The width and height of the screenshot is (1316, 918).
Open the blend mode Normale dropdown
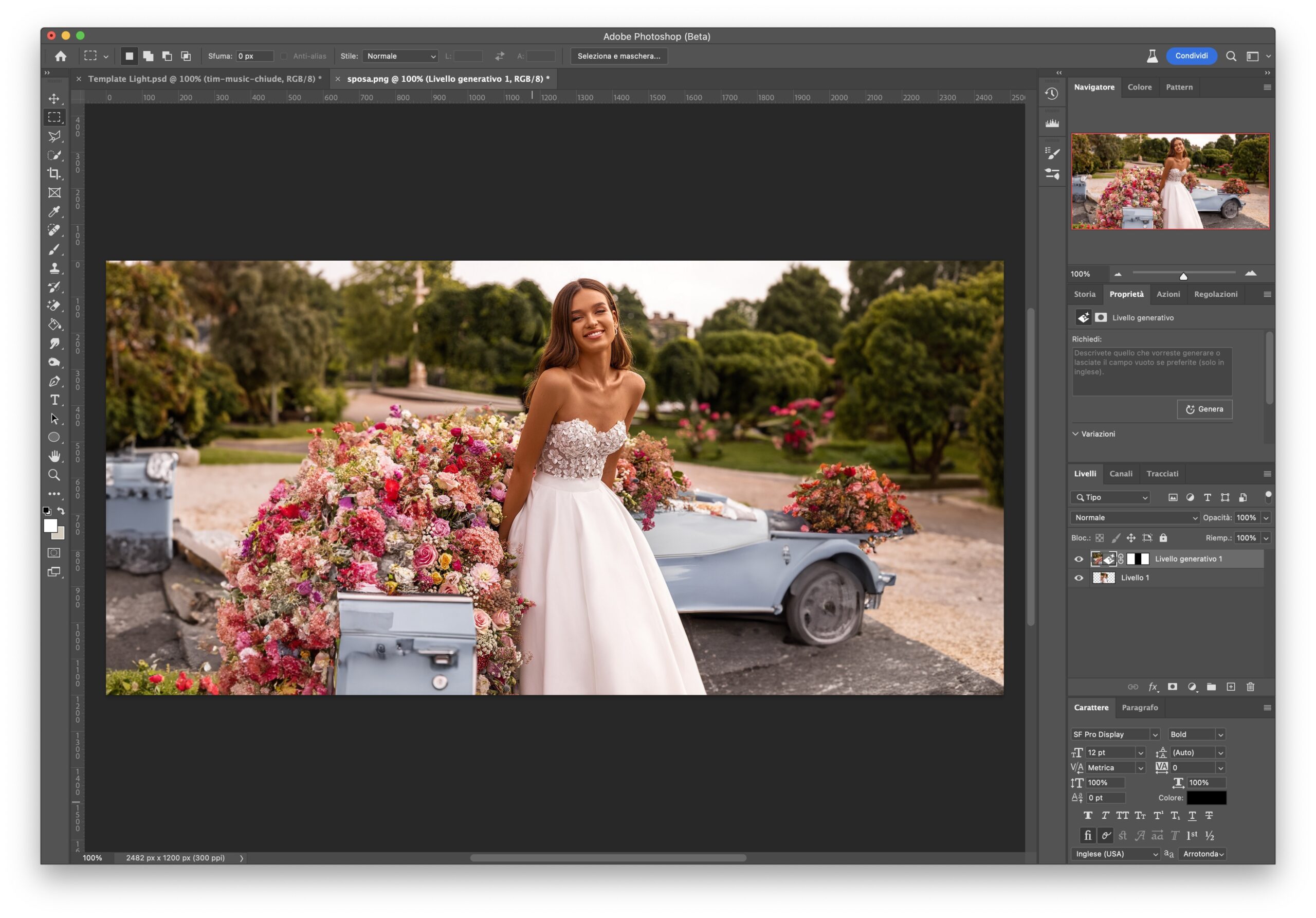point(1135,518)
